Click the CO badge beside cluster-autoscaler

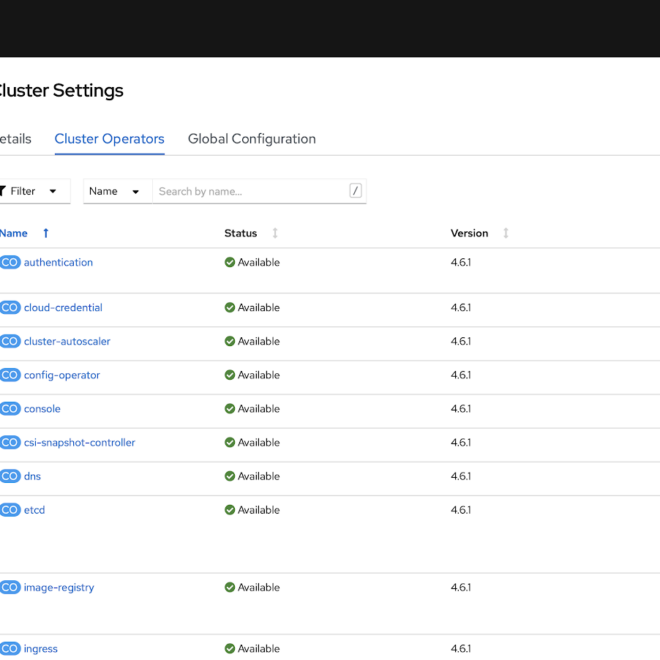pos(10,341)
